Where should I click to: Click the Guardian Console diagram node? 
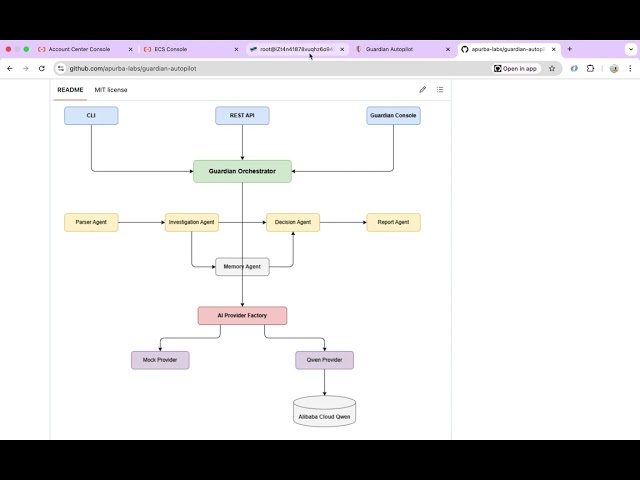click(393, 116)
